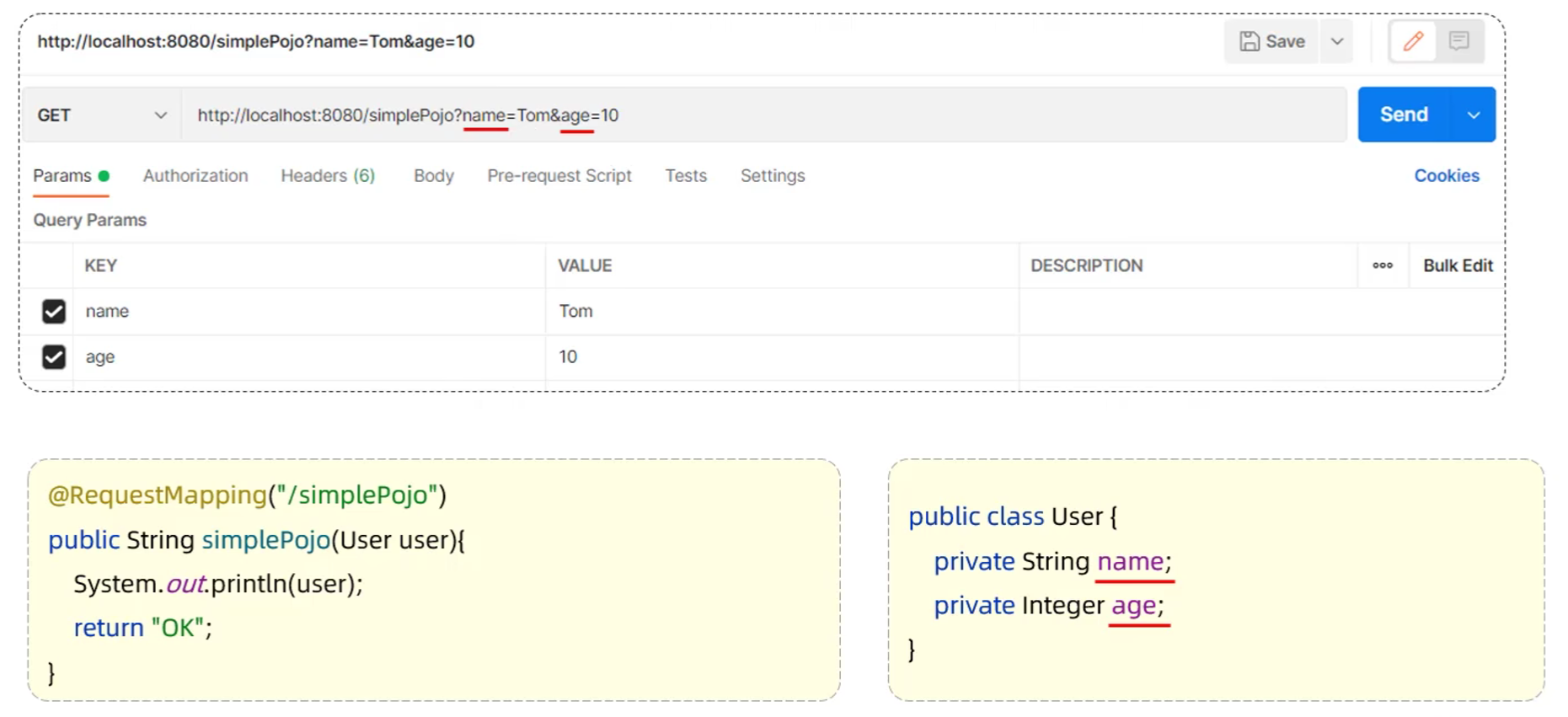Open the comments icon

coord(1458,41)
